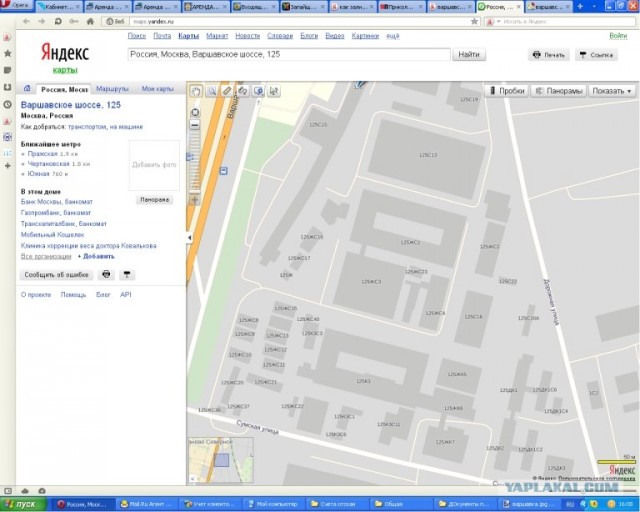Click the Добавить organization link
The image size is (640, 512).
point(98,256)
